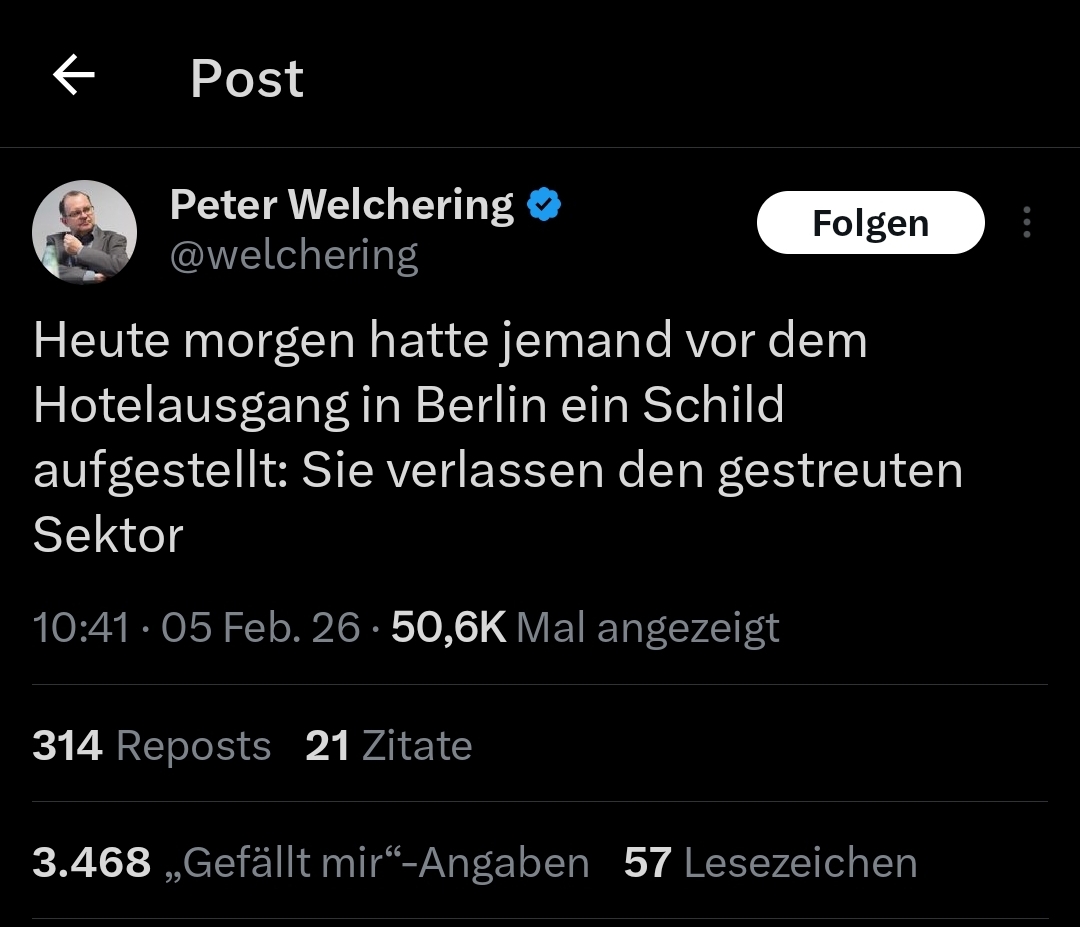1080x927 pixels.
Task: Tap the word Sektor ending the post
Action: tap(108, 535)
